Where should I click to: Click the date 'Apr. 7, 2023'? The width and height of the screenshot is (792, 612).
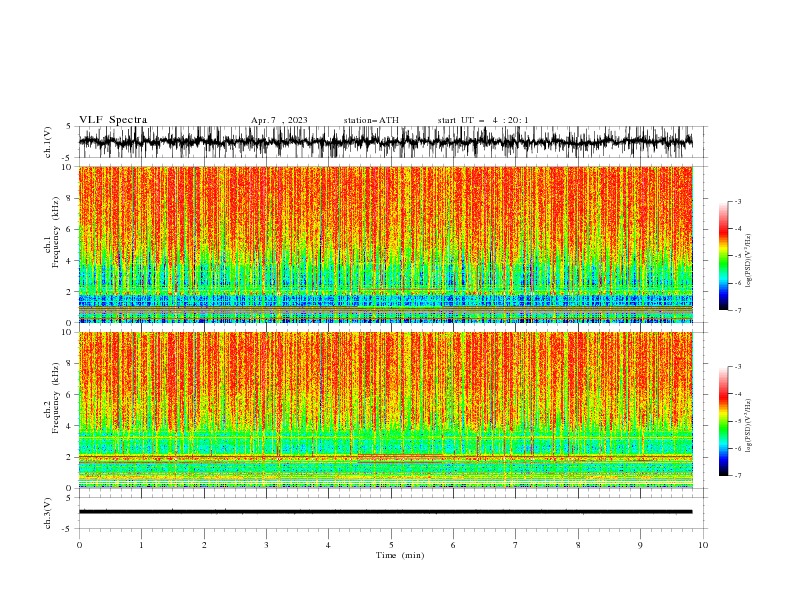point(279,120)
